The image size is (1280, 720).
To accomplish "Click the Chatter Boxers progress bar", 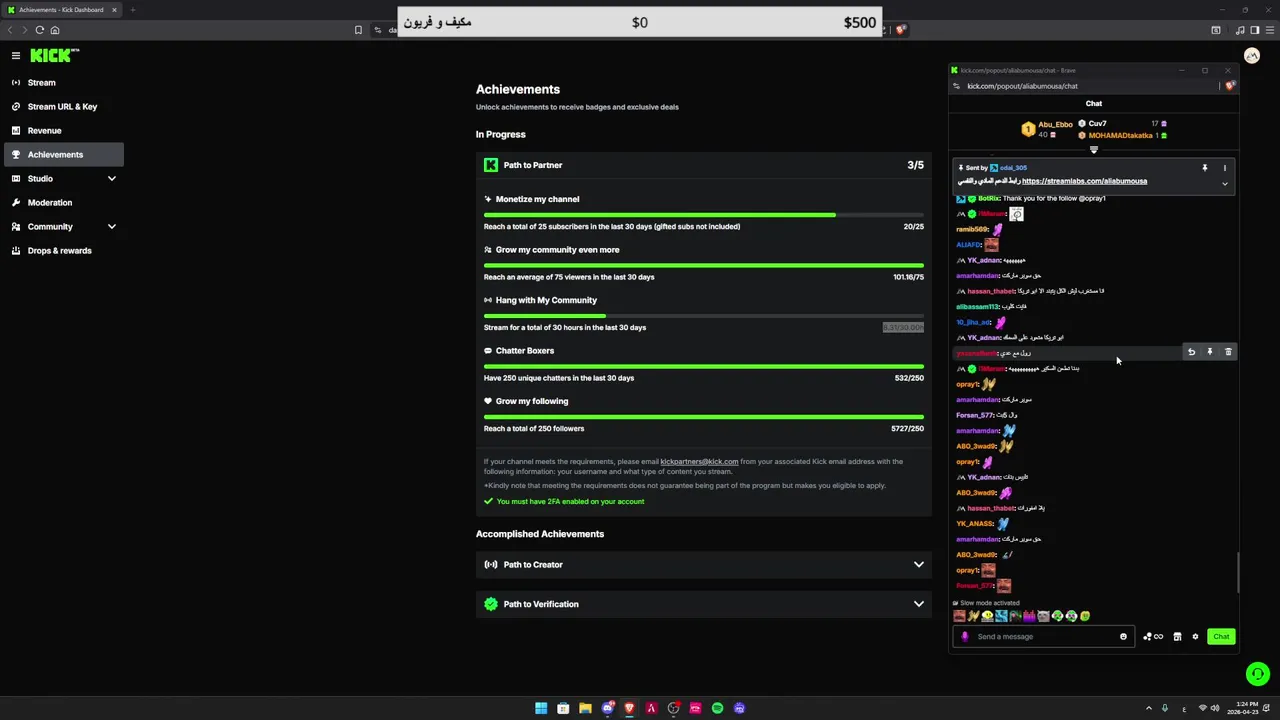I will pos(704,367).
